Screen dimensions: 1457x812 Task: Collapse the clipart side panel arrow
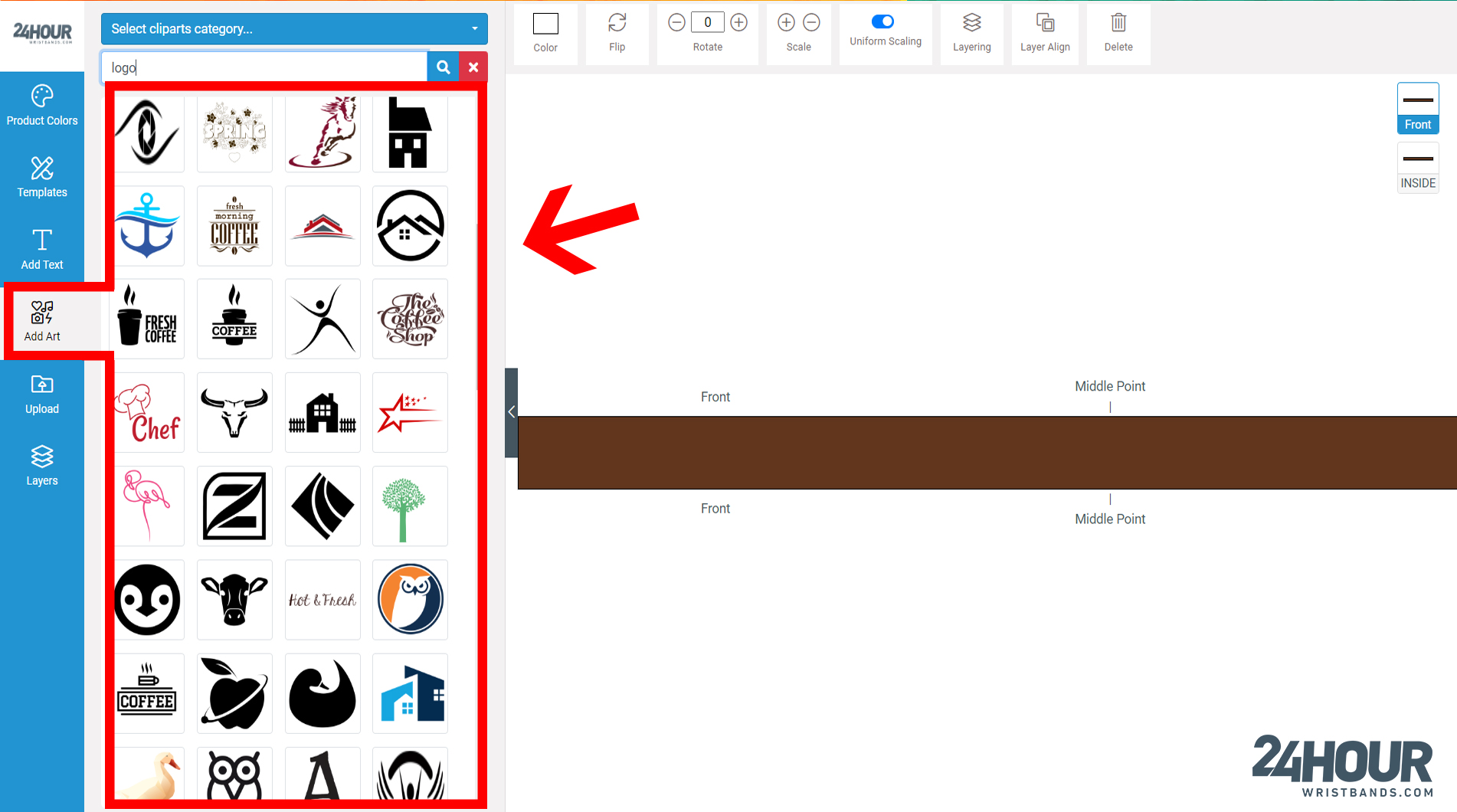tap(511, 412)
